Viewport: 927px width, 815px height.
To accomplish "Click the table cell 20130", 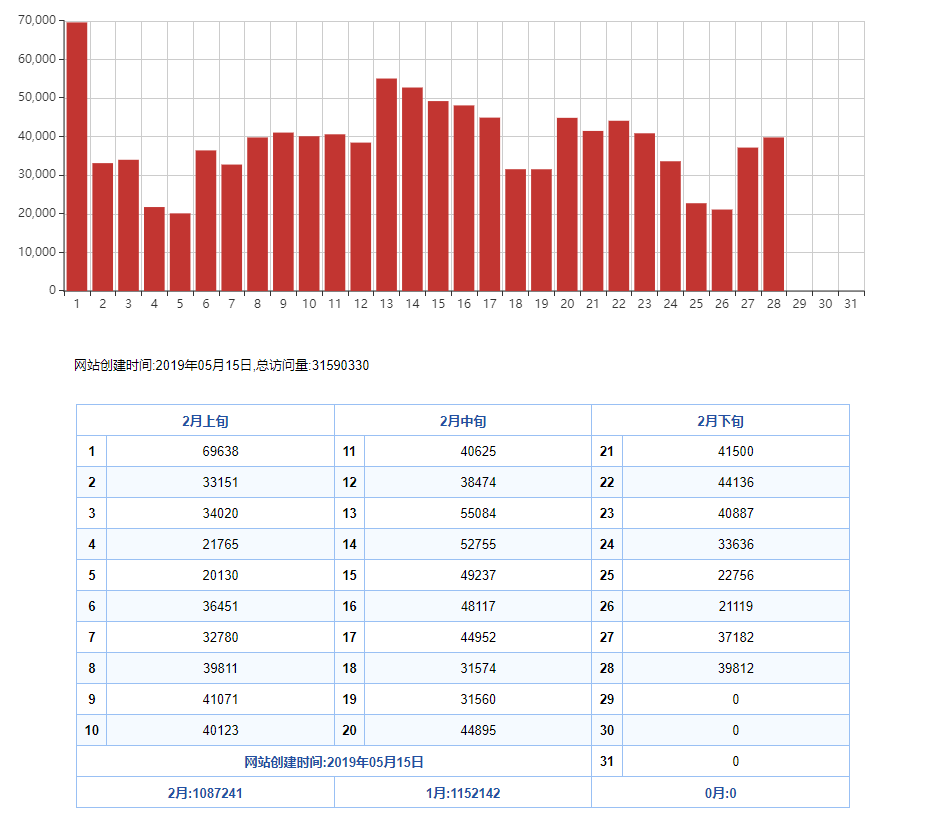I will (221, 575).
